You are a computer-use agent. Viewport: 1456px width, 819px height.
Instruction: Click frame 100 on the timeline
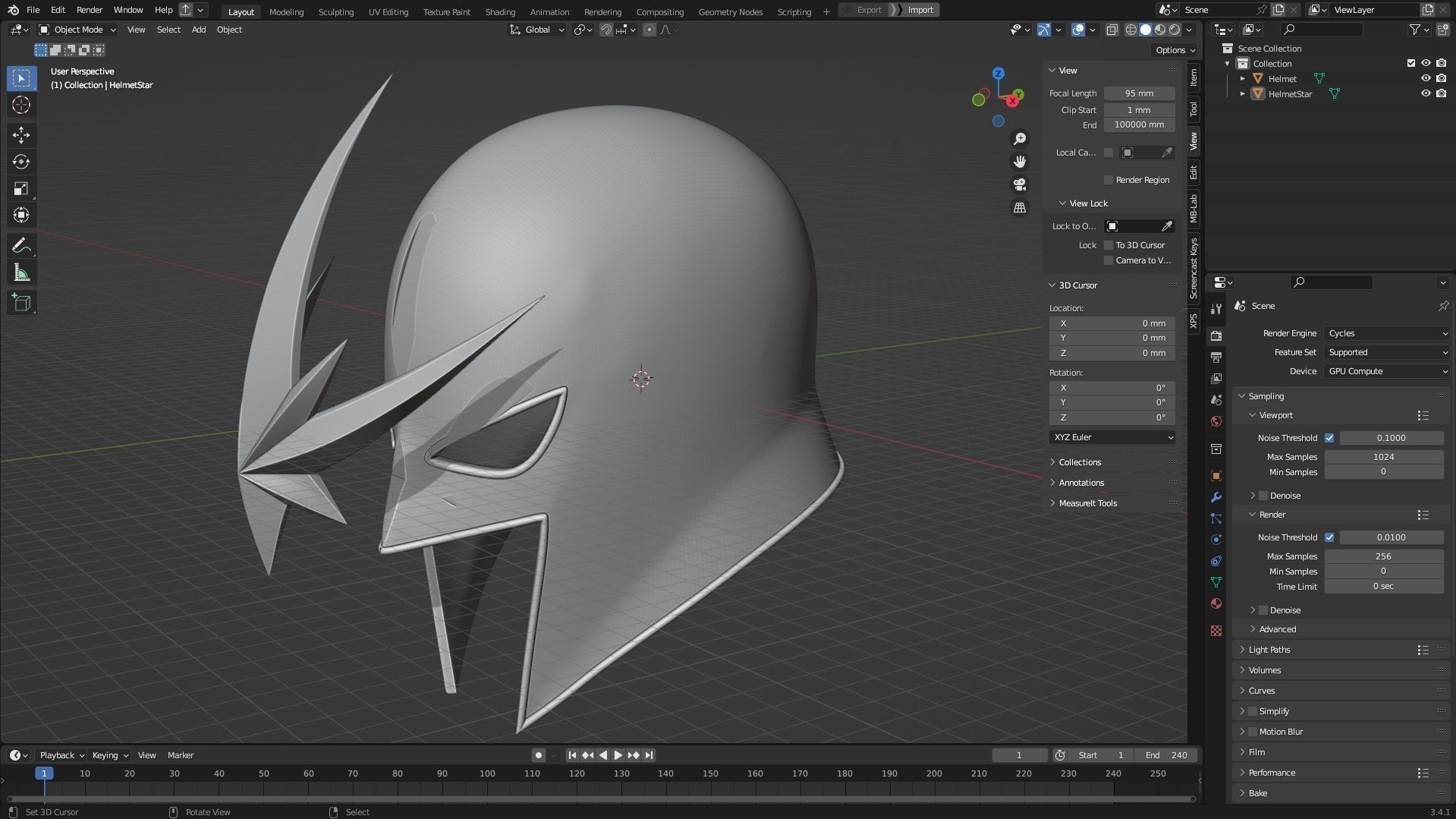pos(487,773)
